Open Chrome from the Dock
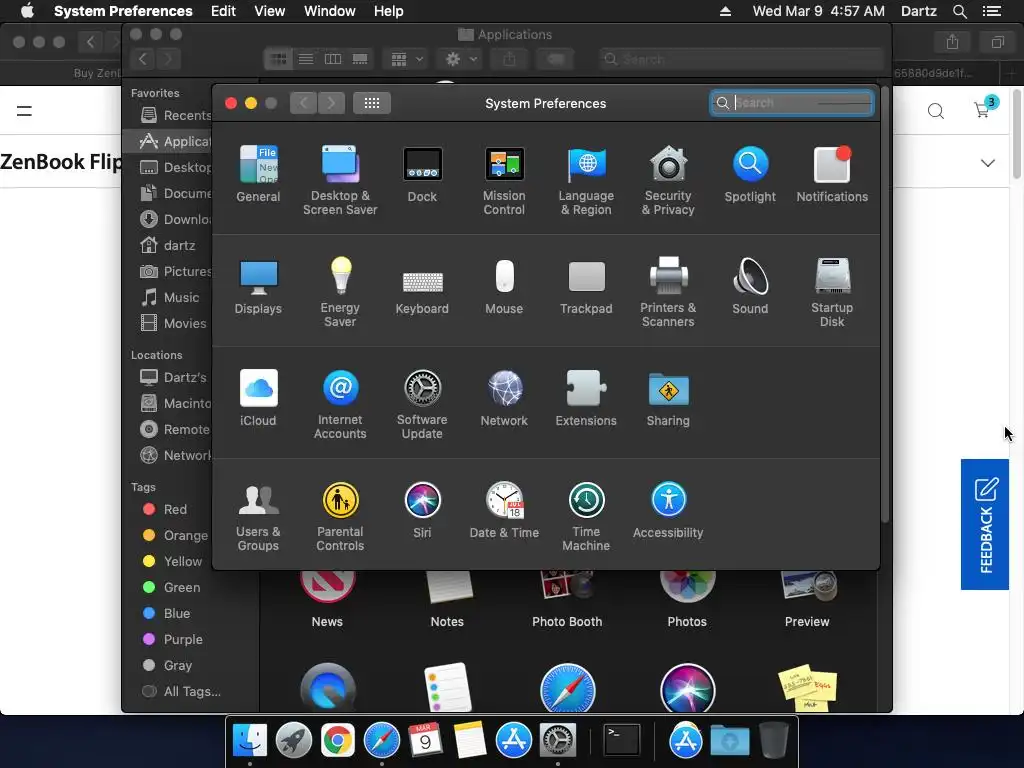The height and width of the screenshot is (768, 1024). (x=338, y=741)
